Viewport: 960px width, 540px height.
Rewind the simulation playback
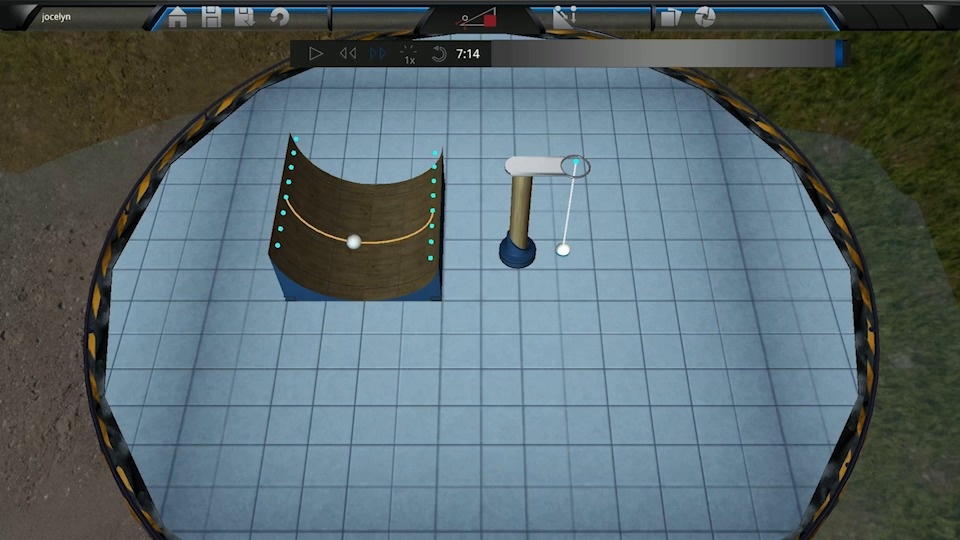348,54
